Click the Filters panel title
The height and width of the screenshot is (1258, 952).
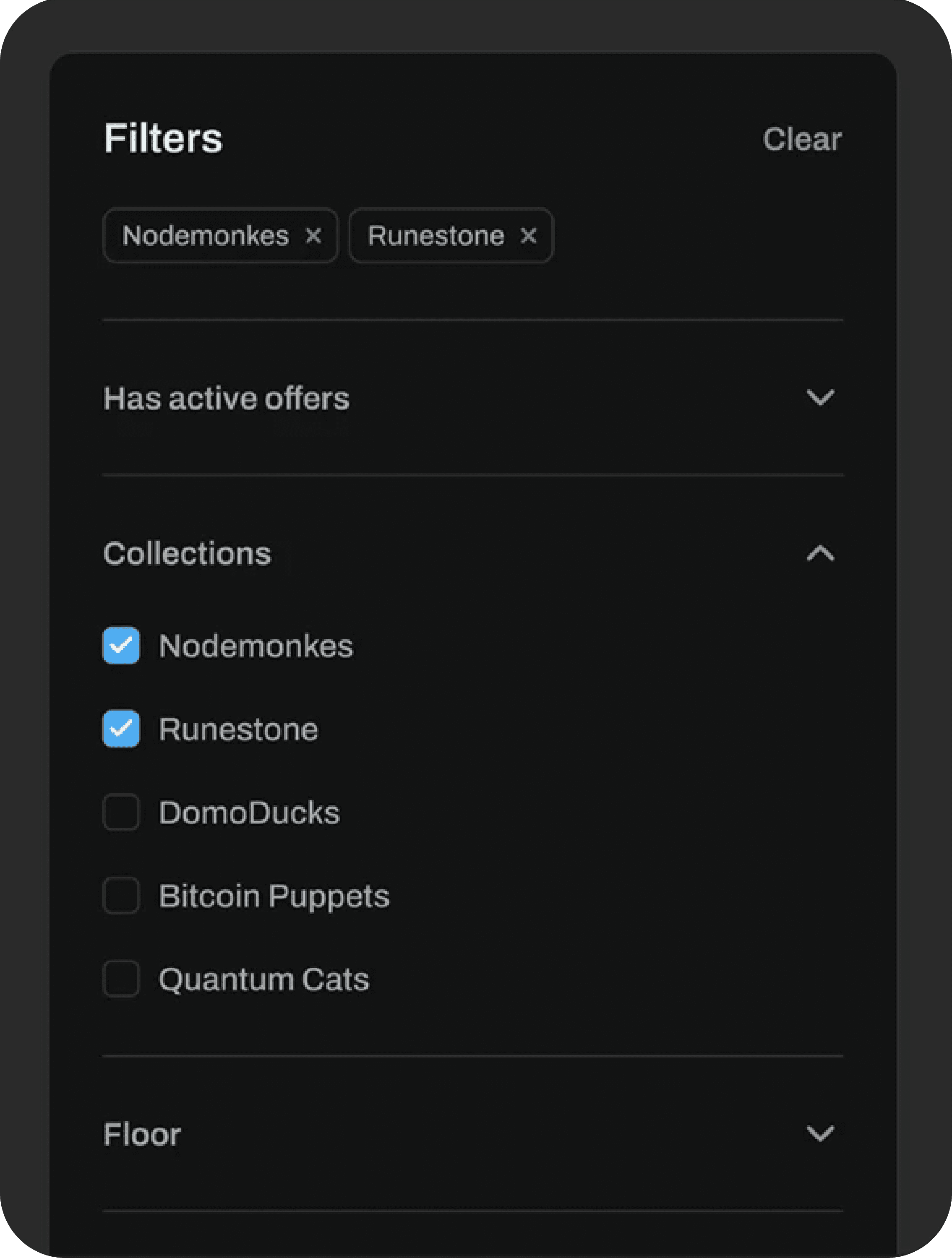click(x=163, y=138)
